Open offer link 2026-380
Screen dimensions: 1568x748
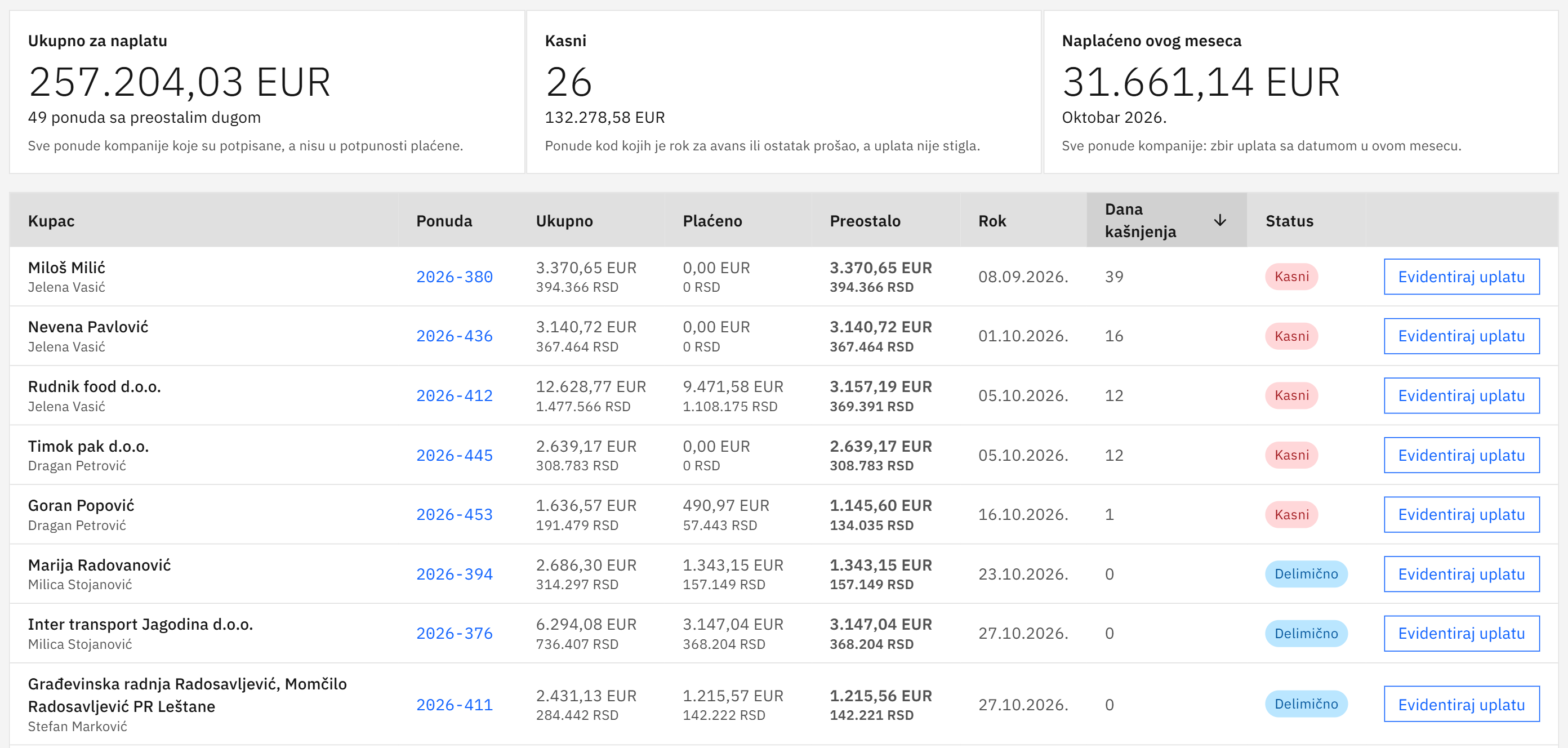[x=454, y=277]
